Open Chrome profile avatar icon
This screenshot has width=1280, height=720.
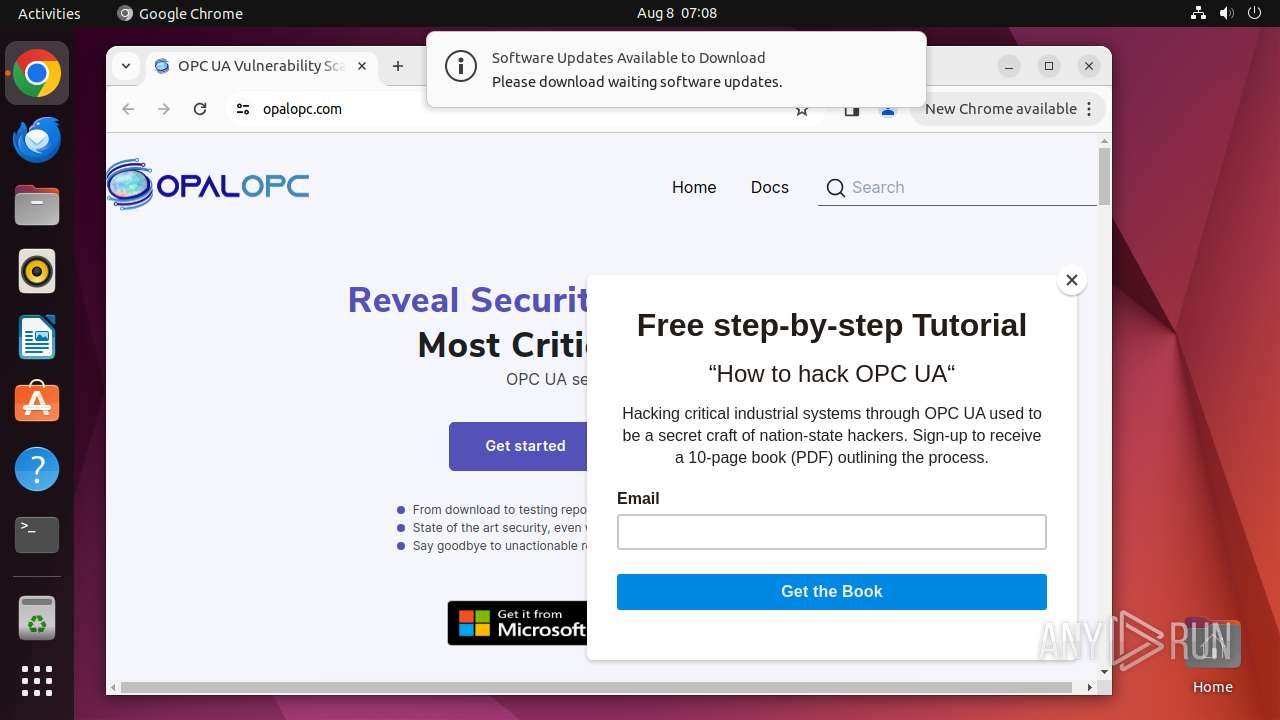(888, 109)
